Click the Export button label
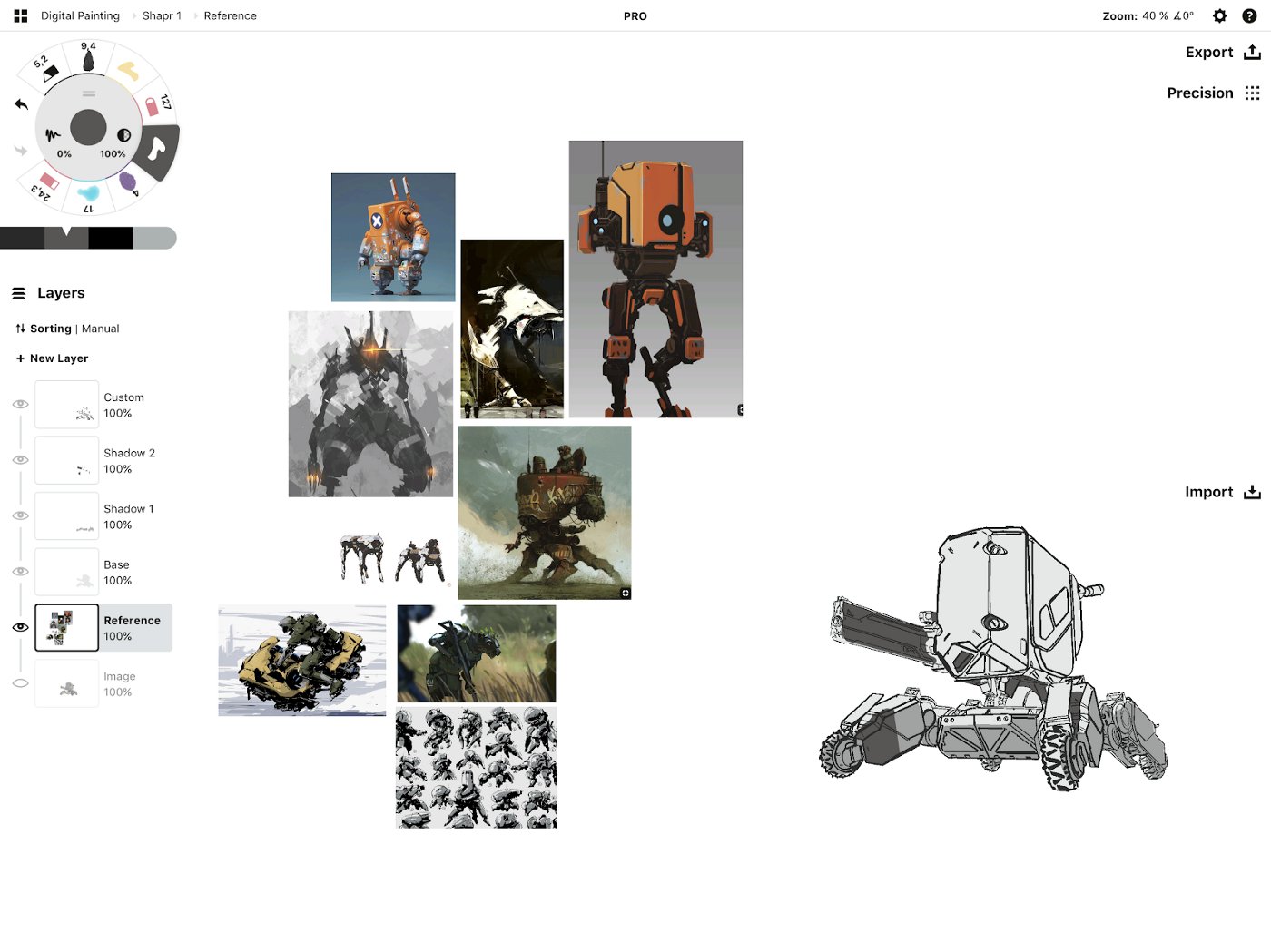Viewport: 1271px width, 952px height. [x=1208, y=52]
